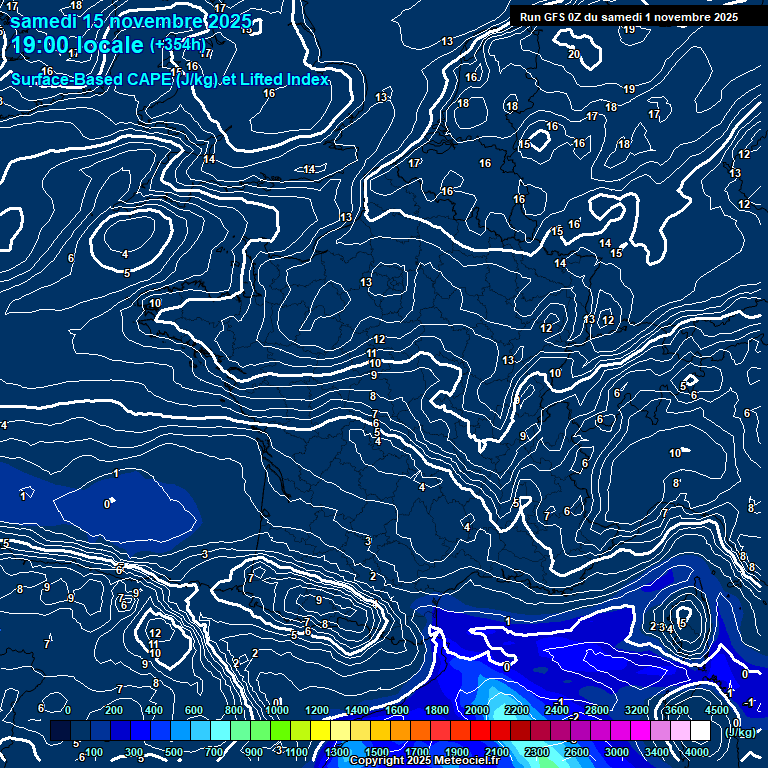Click the '3200' label above the color scale

tap(637, 710)
